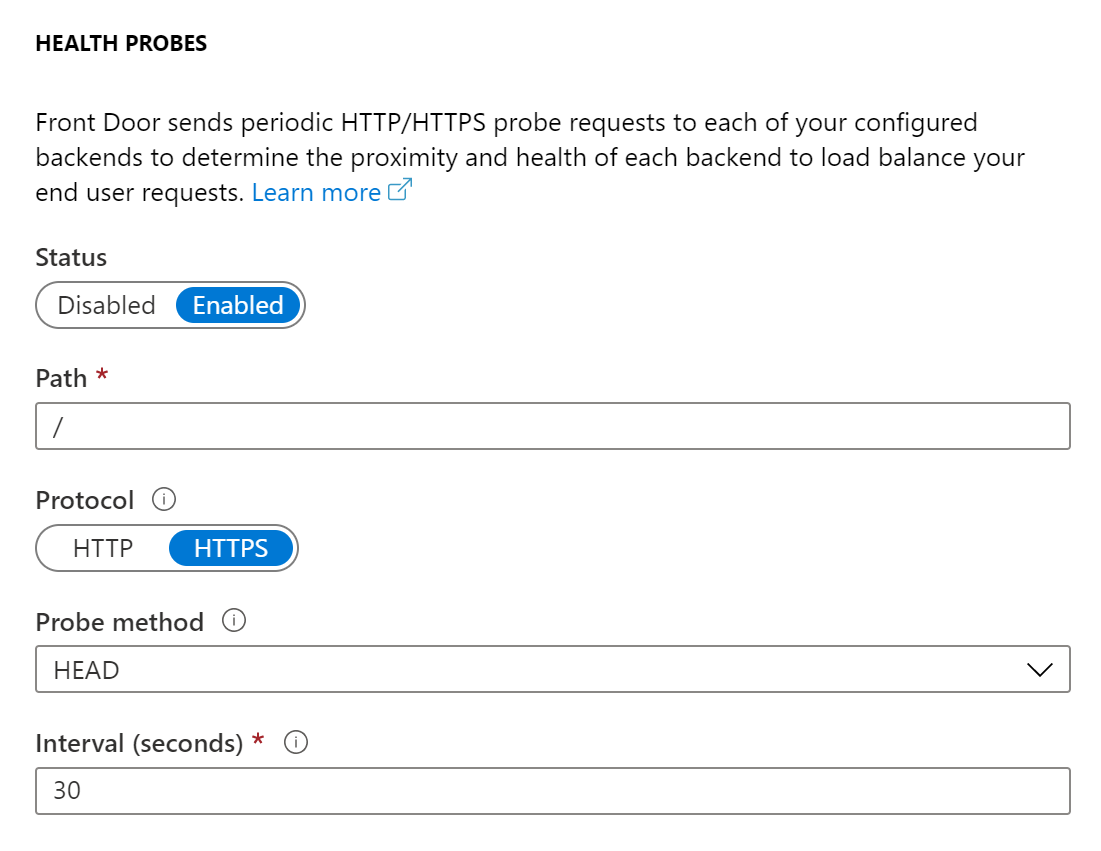Image resolution: width=1101 pixels, height=851 pixels.
Task: Click the HEALTH PROBES section heading
Action: pos(121,44)
